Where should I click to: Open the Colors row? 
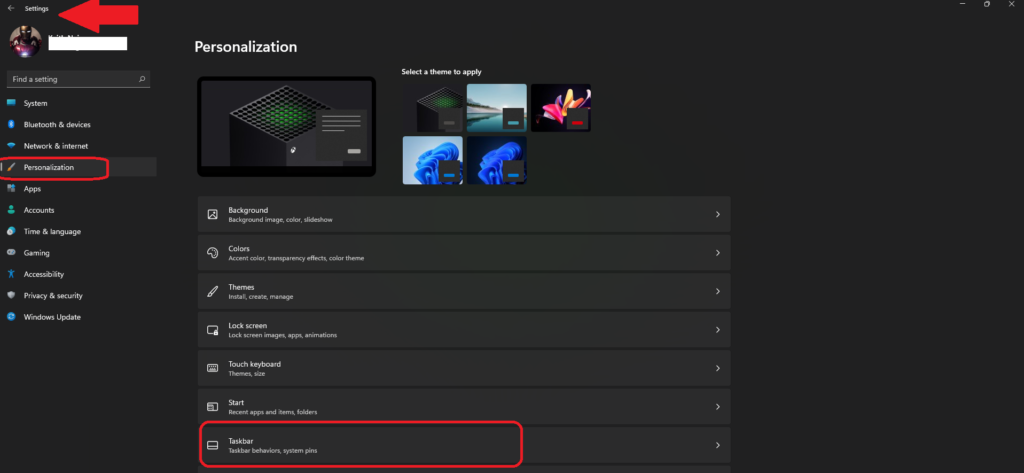(464, 253)
